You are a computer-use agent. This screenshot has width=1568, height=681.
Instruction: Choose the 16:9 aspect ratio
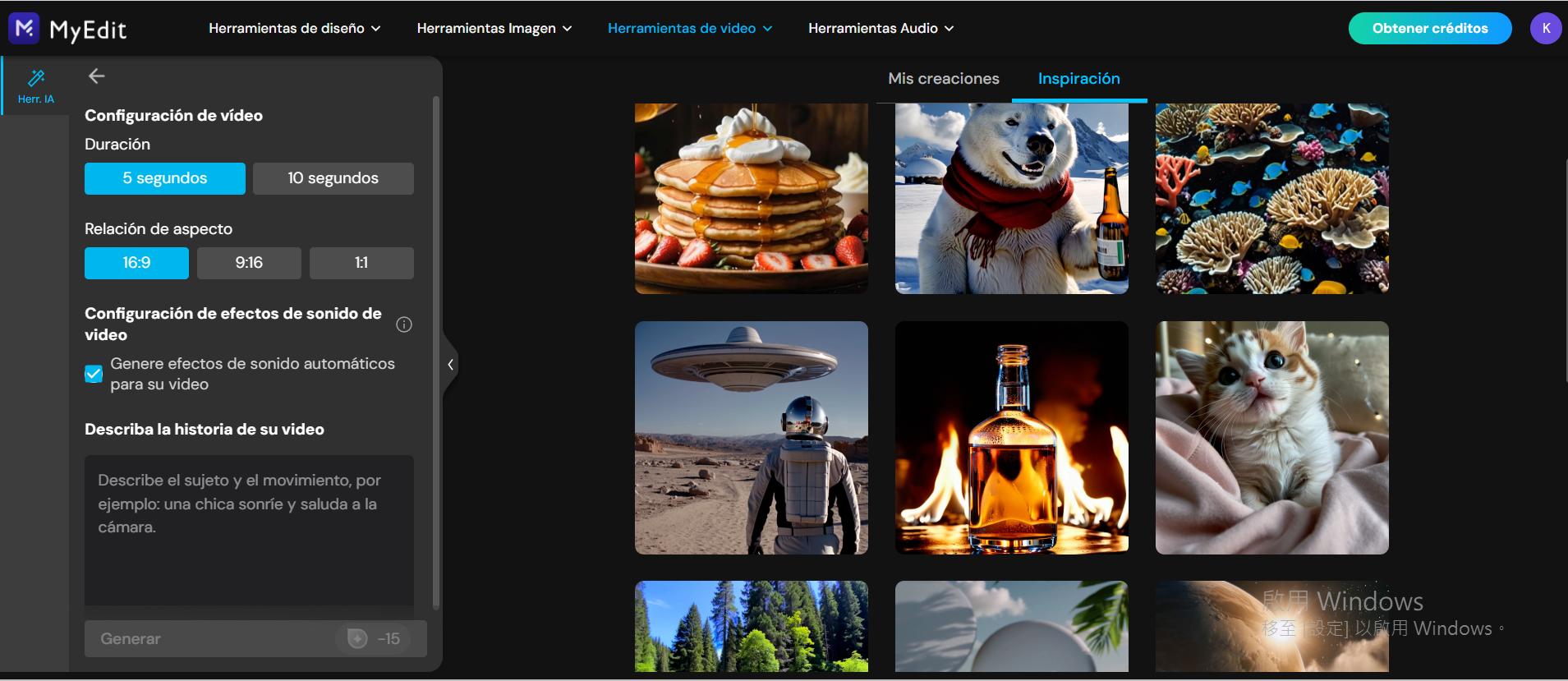point(136,263)
